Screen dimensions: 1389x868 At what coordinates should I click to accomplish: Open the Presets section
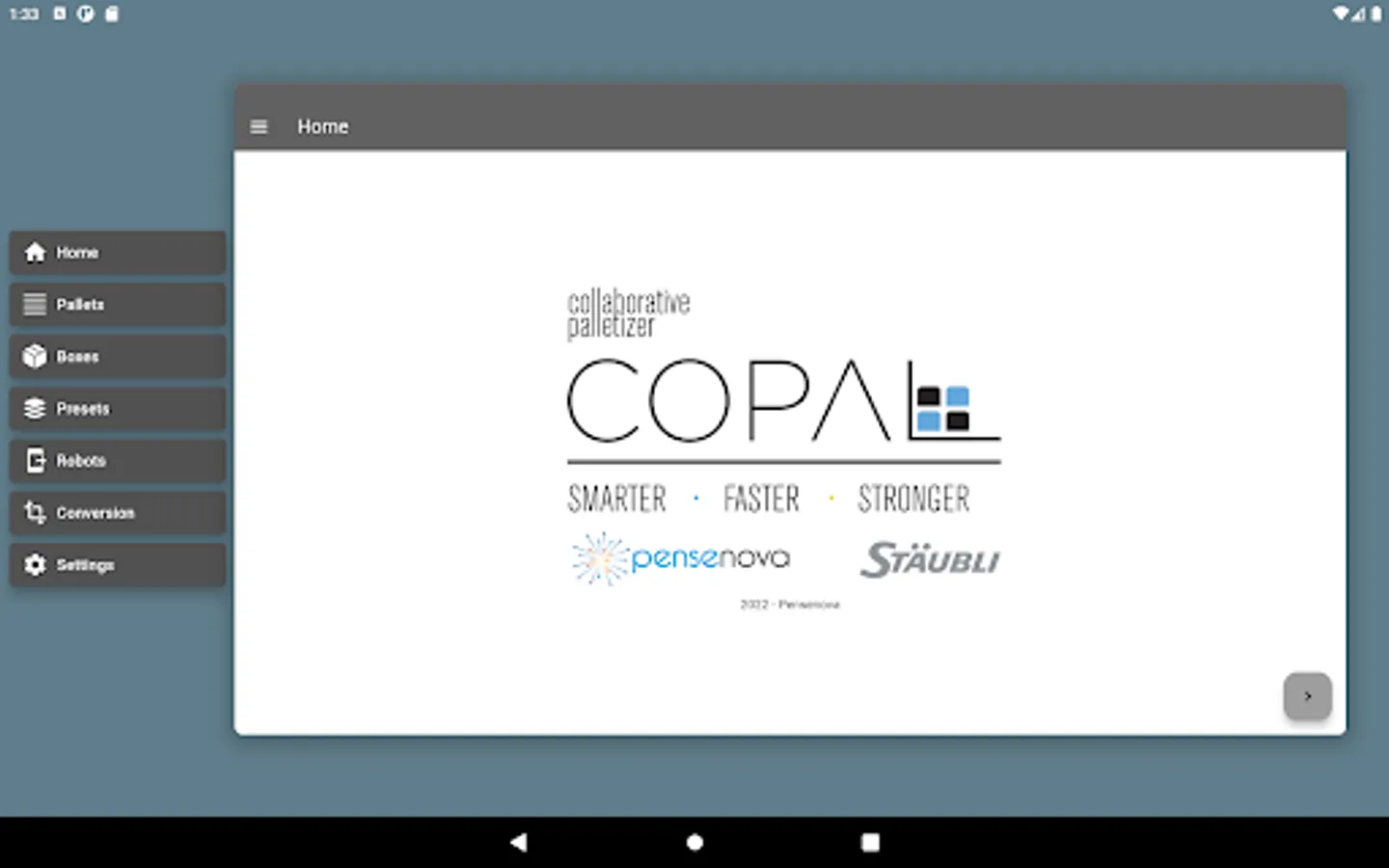118,409
